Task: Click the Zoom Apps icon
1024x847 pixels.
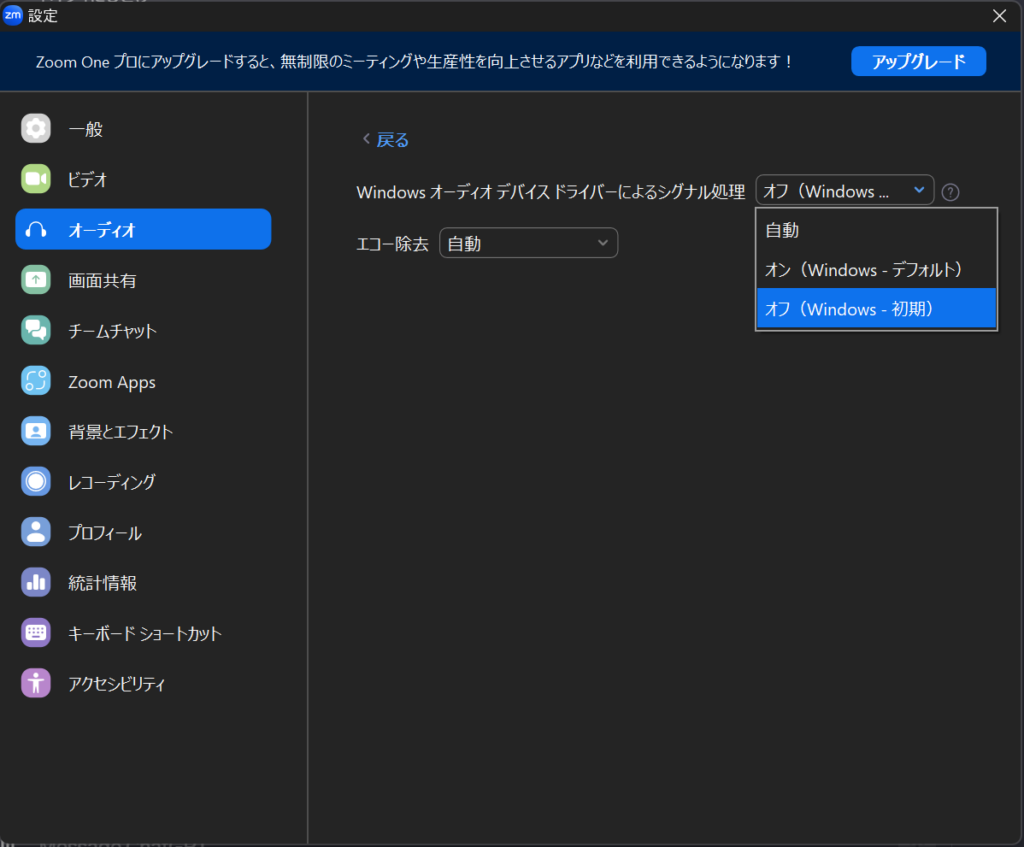Action: [36, 381]
